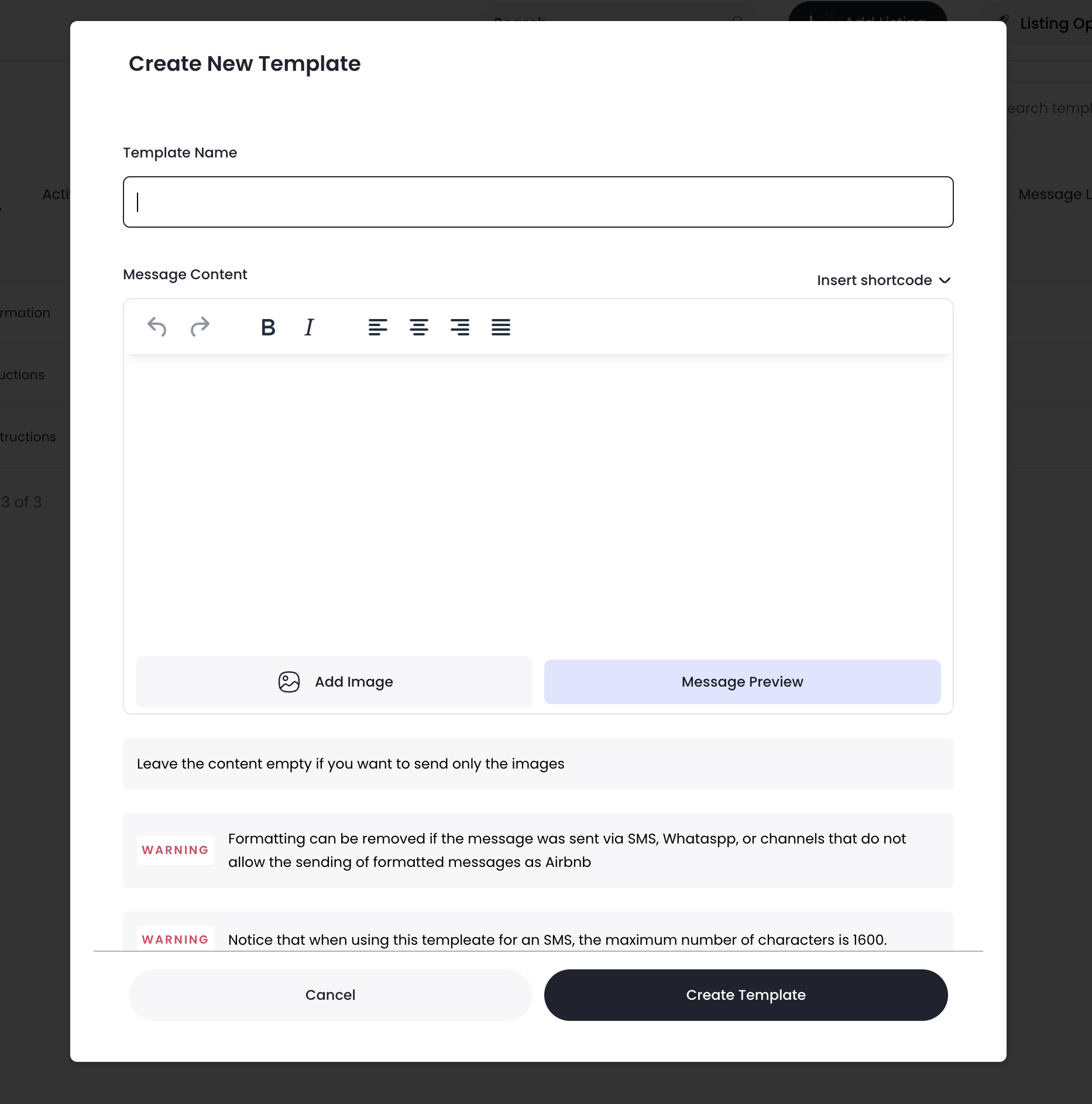
Task: Click the undo arrow in editor toolbar
Action: pyautogui.click(x=157, y=327)
